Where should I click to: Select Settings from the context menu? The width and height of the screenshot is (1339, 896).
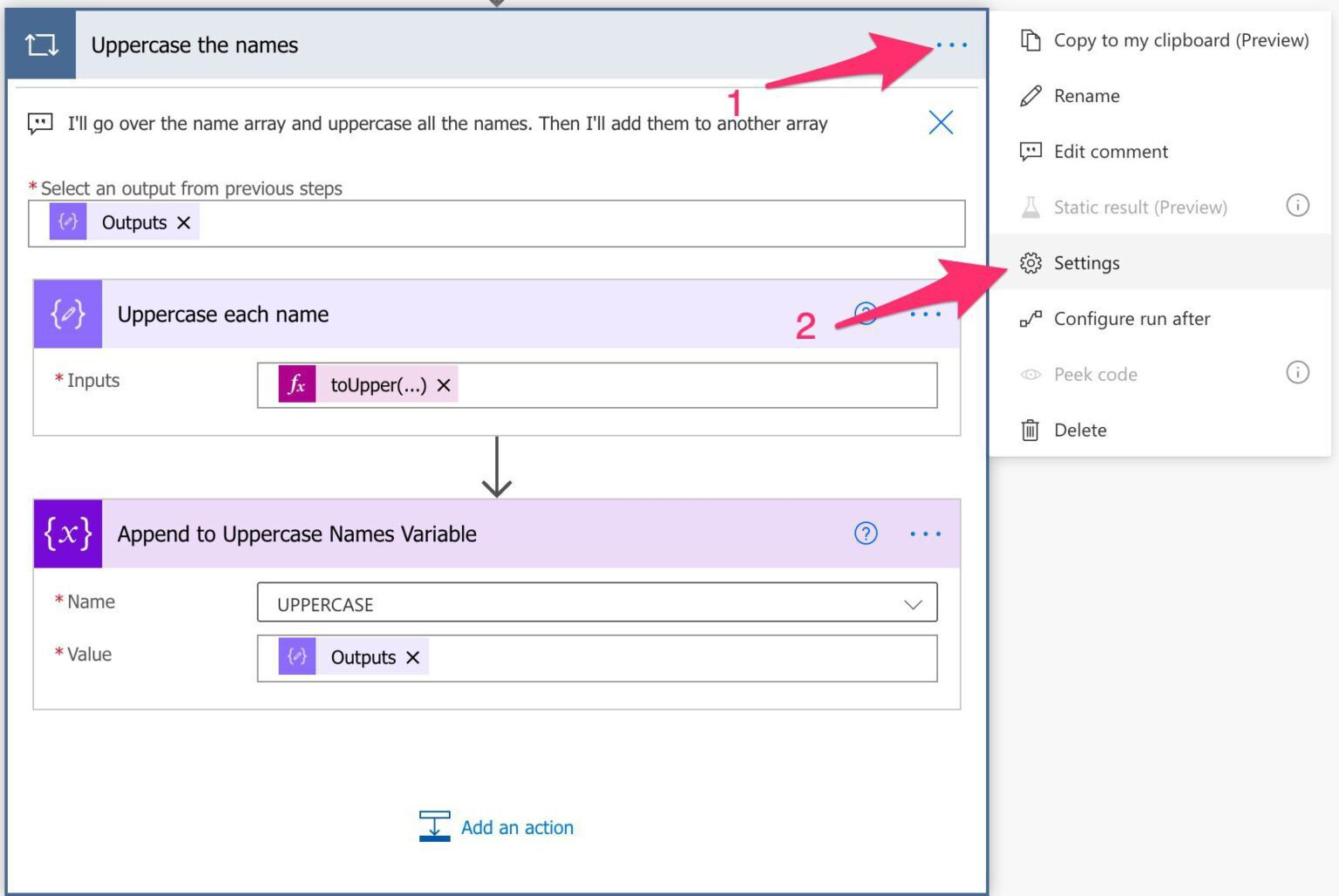(1087, 262)
